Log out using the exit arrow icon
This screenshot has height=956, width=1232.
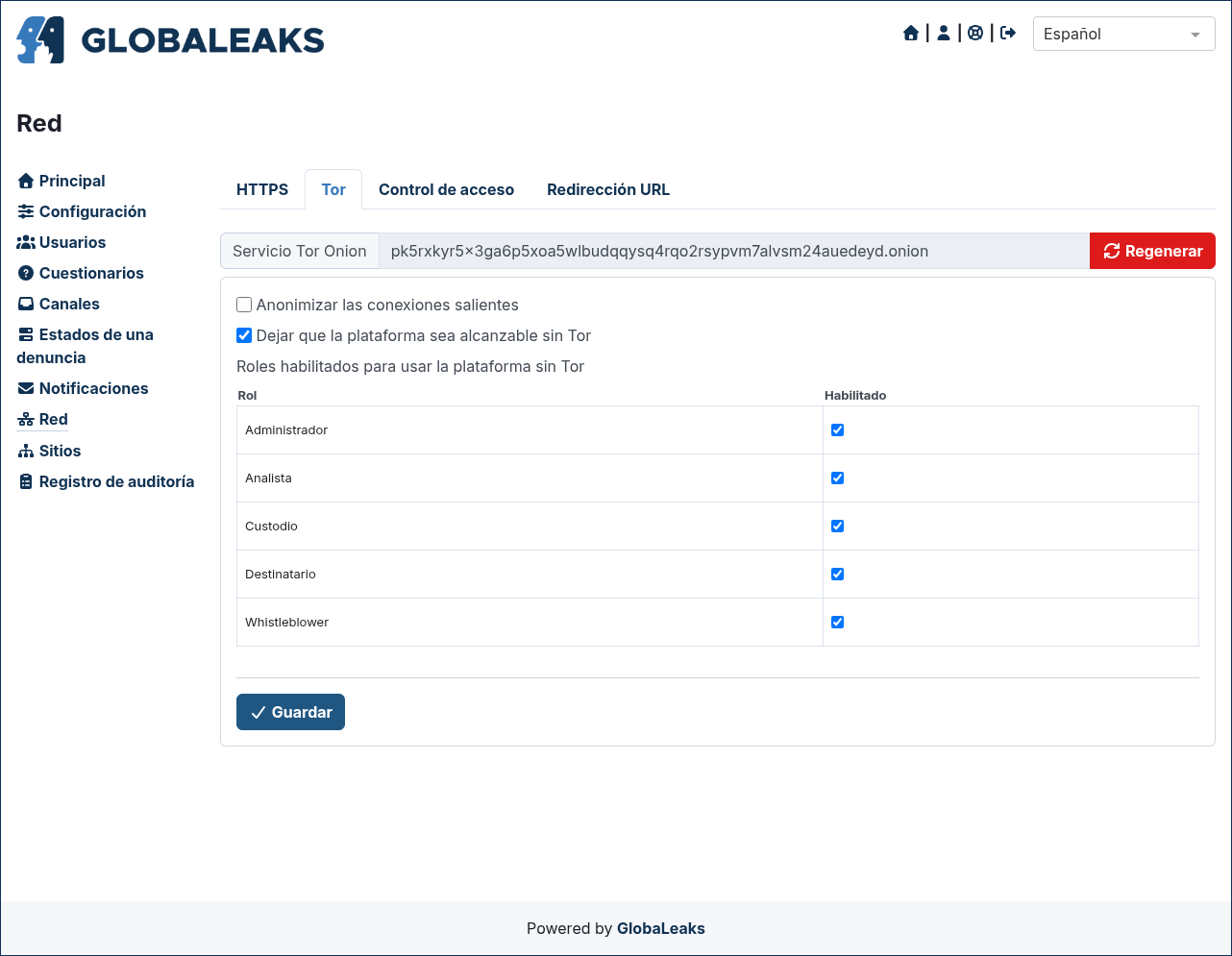[x=1008, y=34]
